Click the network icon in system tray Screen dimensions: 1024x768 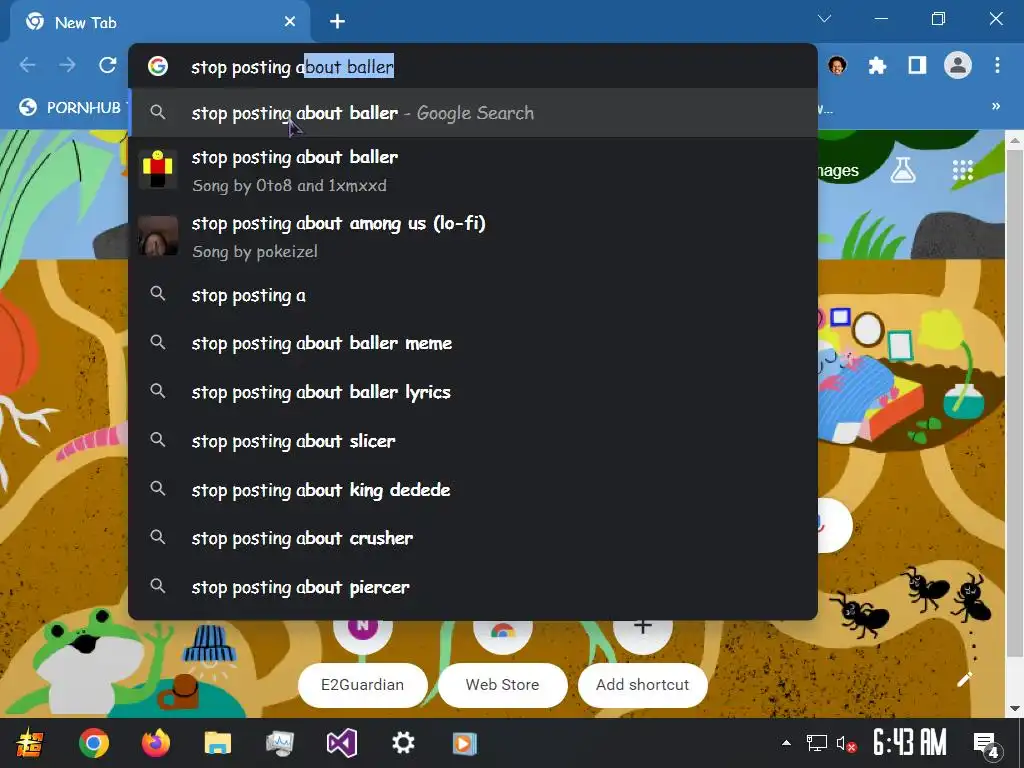point(816,743)
